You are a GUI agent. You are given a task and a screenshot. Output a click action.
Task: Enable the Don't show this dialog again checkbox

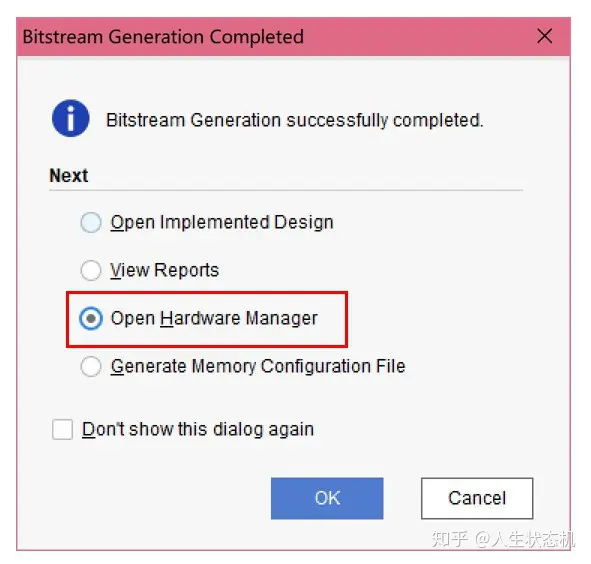pos(63,429)
